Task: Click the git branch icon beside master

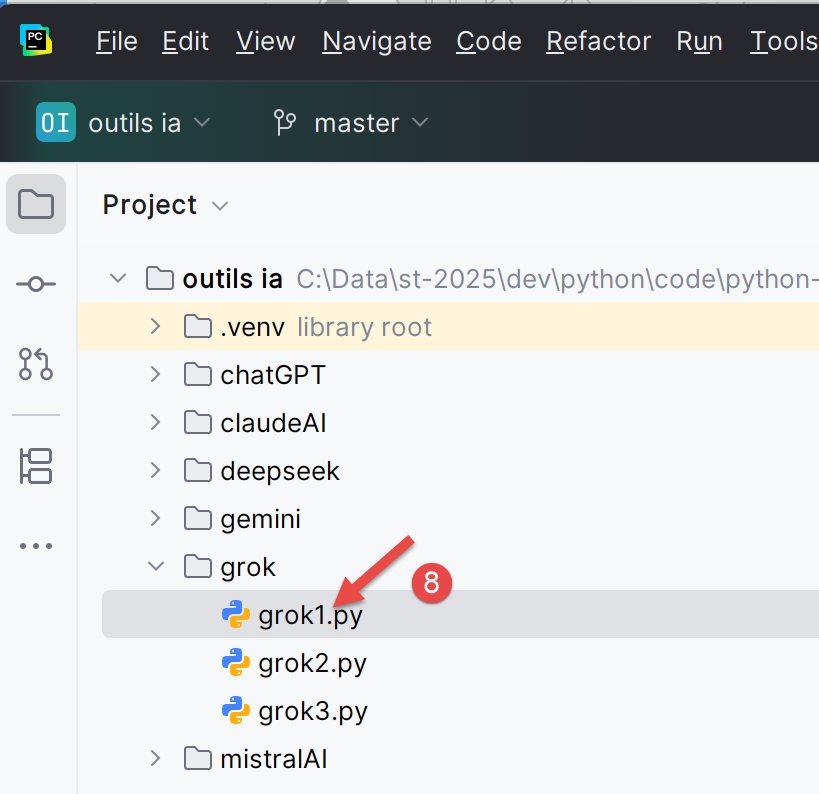Action: pyautogui.click(x=285, y=122)
